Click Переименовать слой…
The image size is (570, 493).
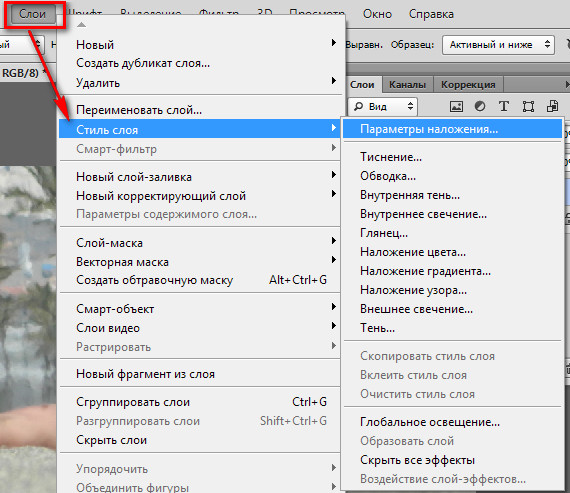(200, 110)
